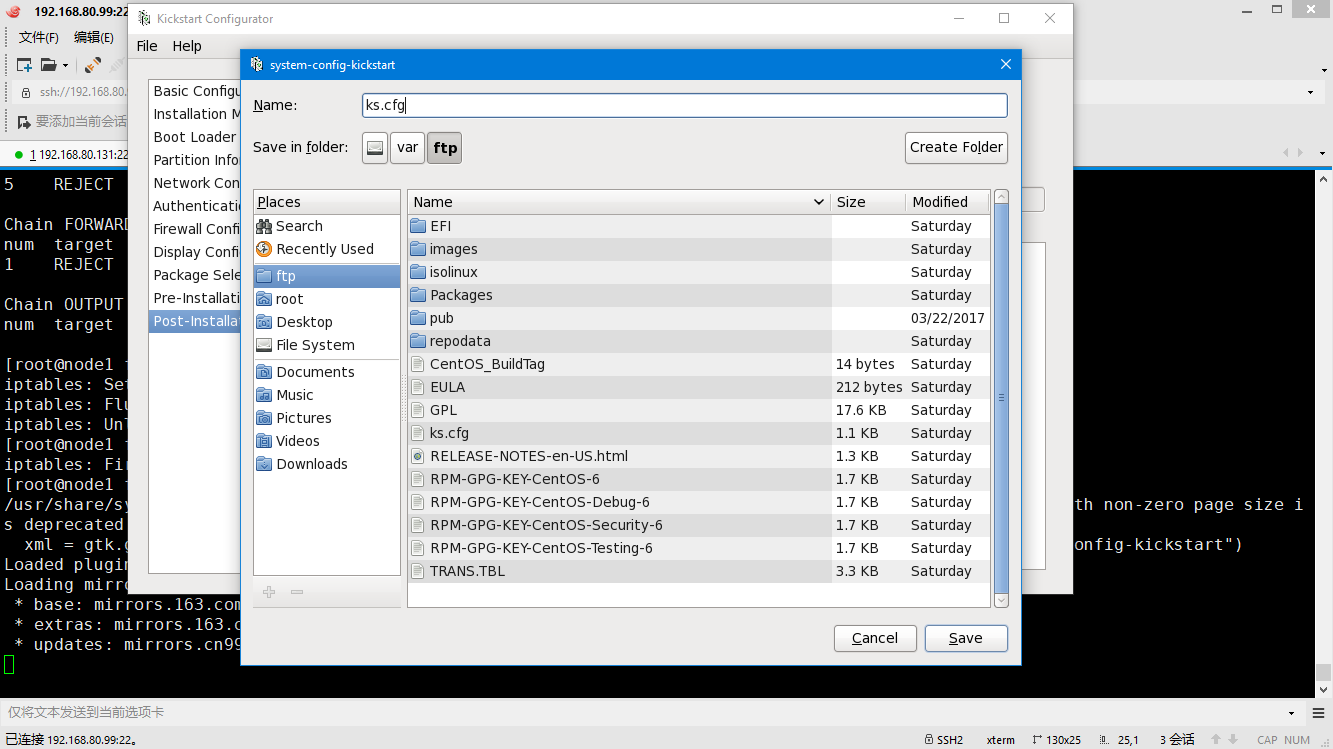The height and width of the screenshot is (749, 1333).
Task: Click the SSH2 lock indicator in status bar
Action: coord(944,740)
